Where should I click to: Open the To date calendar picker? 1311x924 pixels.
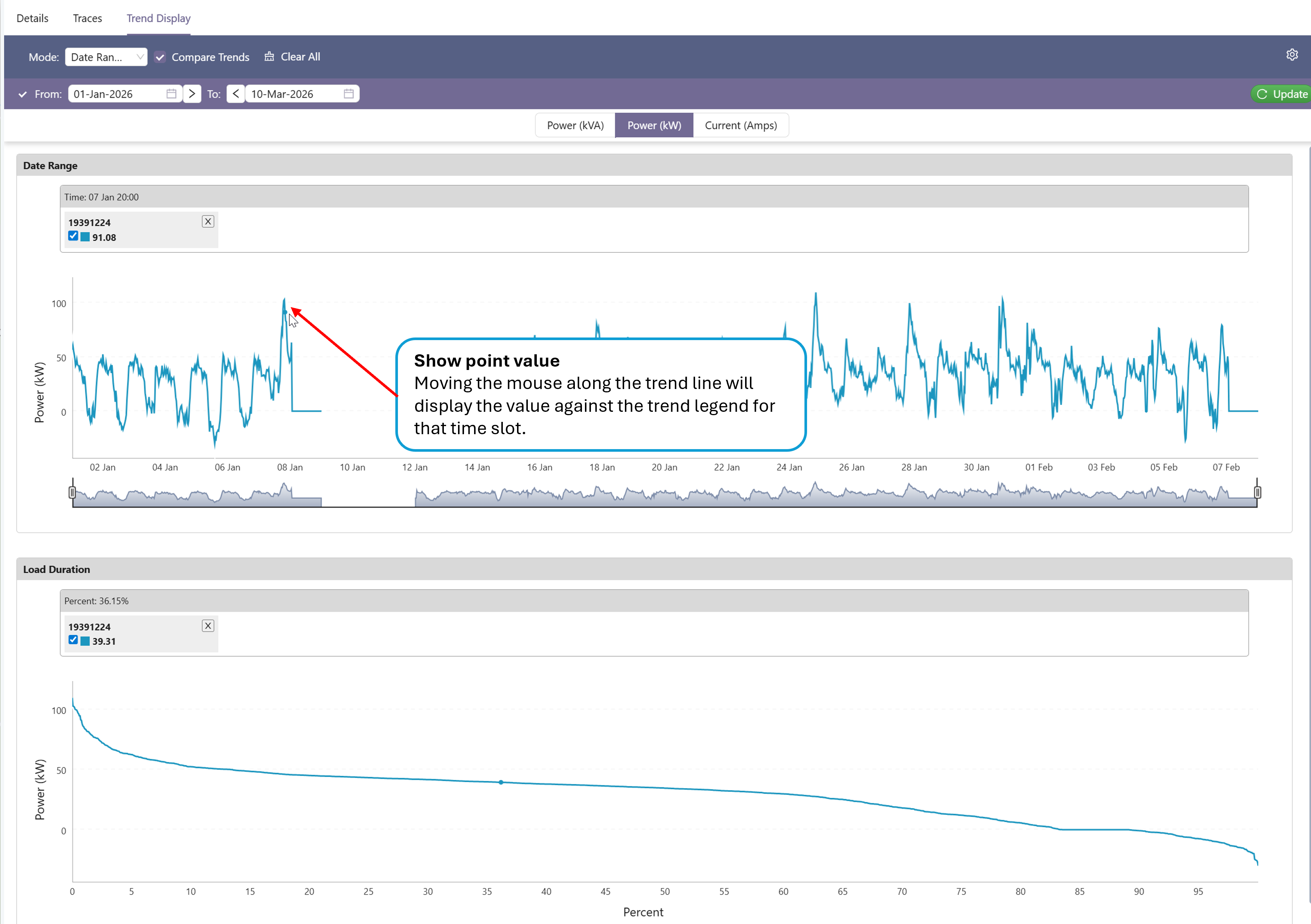coord(349,94)
